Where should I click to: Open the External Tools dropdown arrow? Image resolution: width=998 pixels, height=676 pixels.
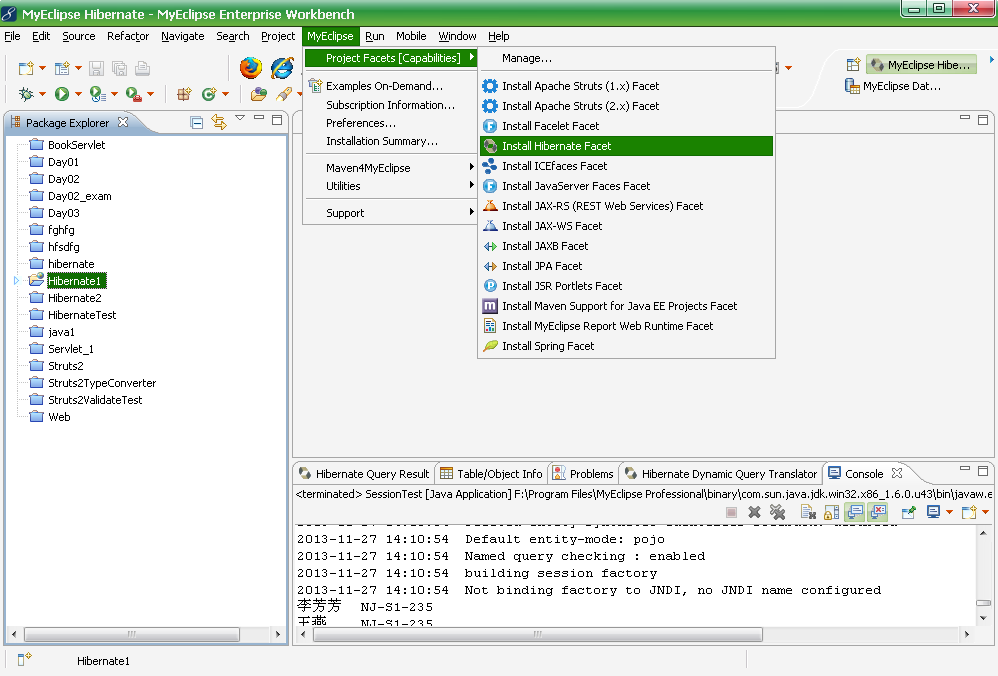(x=151, y=94)
